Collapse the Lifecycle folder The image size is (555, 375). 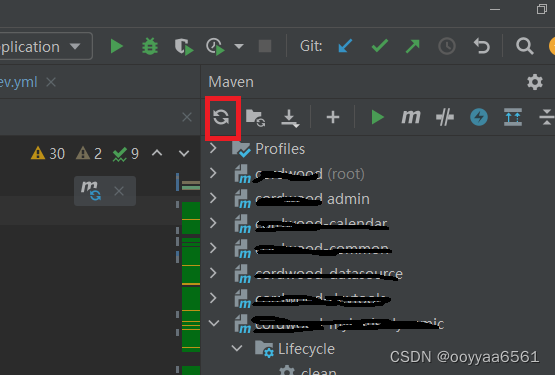tap(237, 348)
